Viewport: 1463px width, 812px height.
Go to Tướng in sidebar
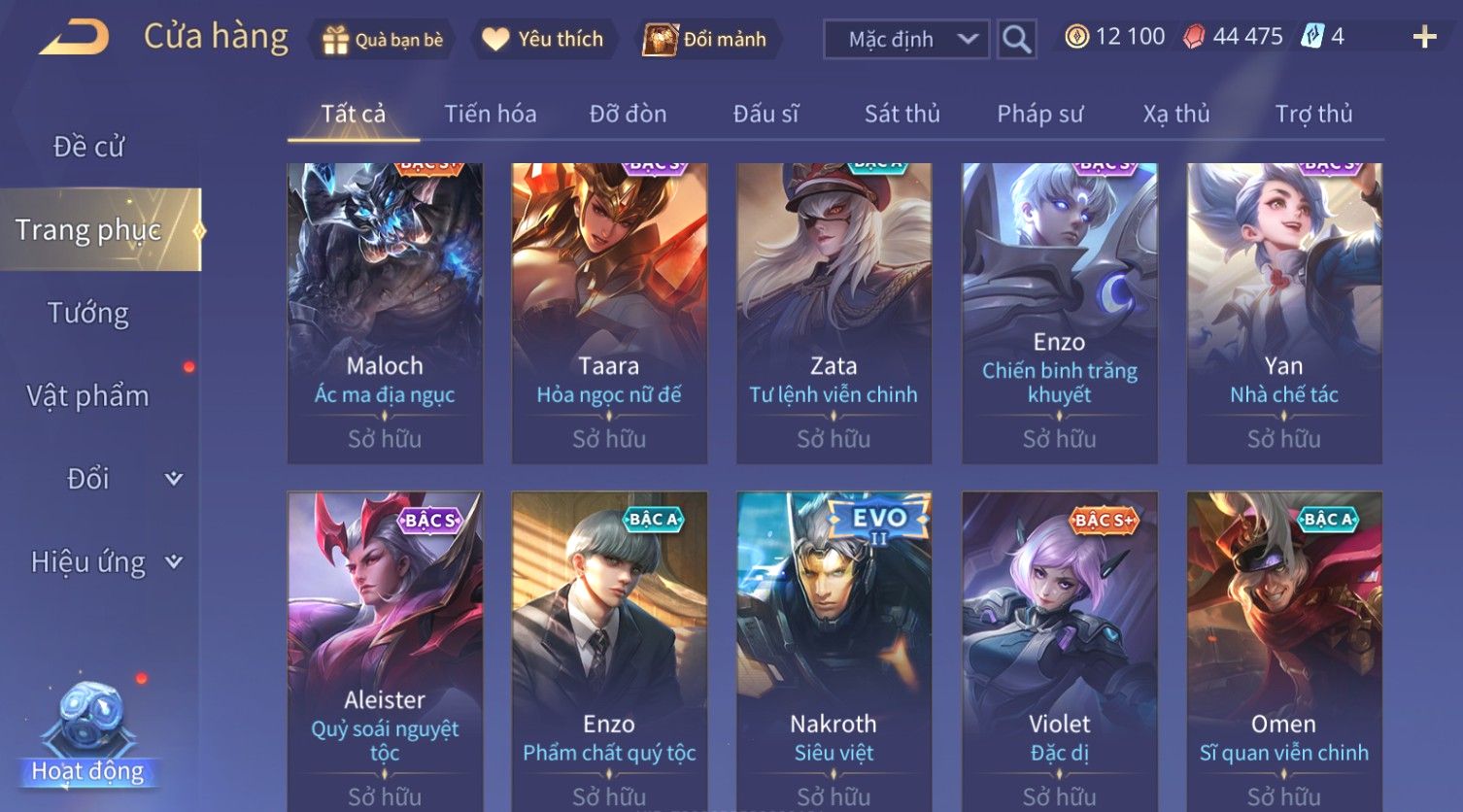point(88,313)
